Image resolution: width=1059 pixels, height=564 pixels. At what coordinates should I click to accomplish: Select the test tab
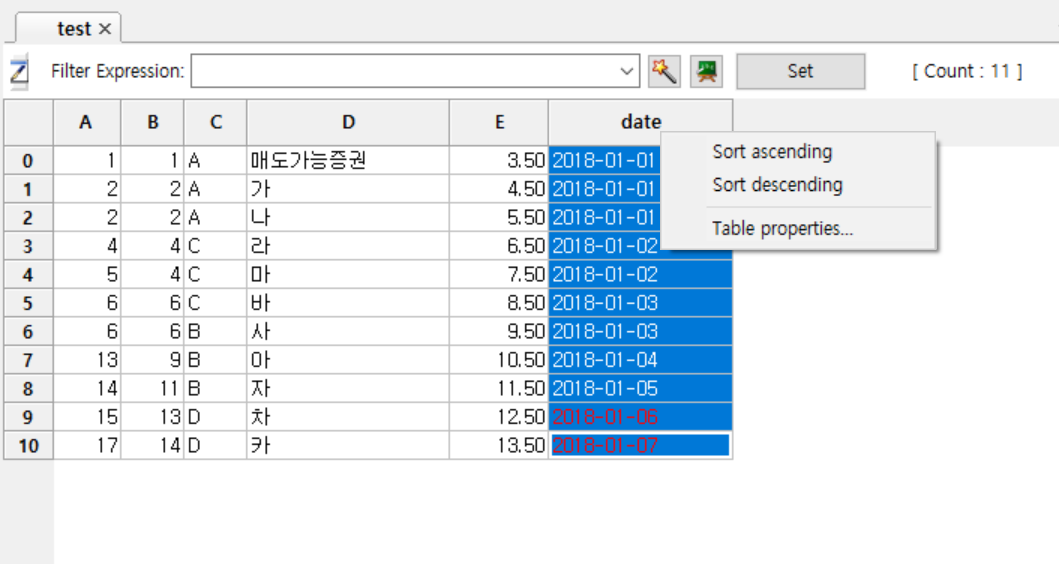click(68, 28)
